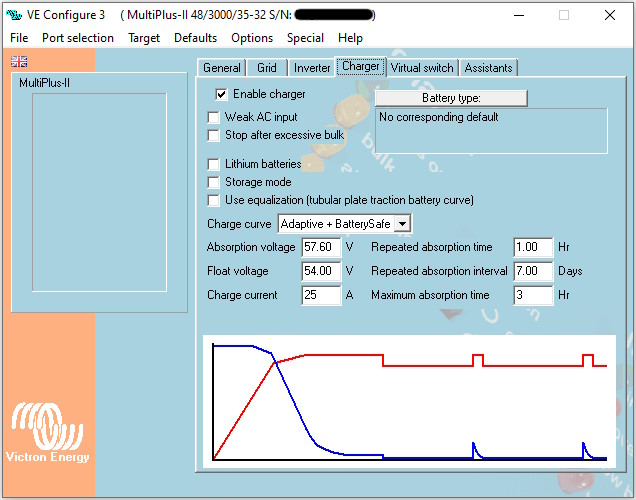The image size is (636, 500).
Task: Open the Port selection menu
Action: click(x=78, y=38)
